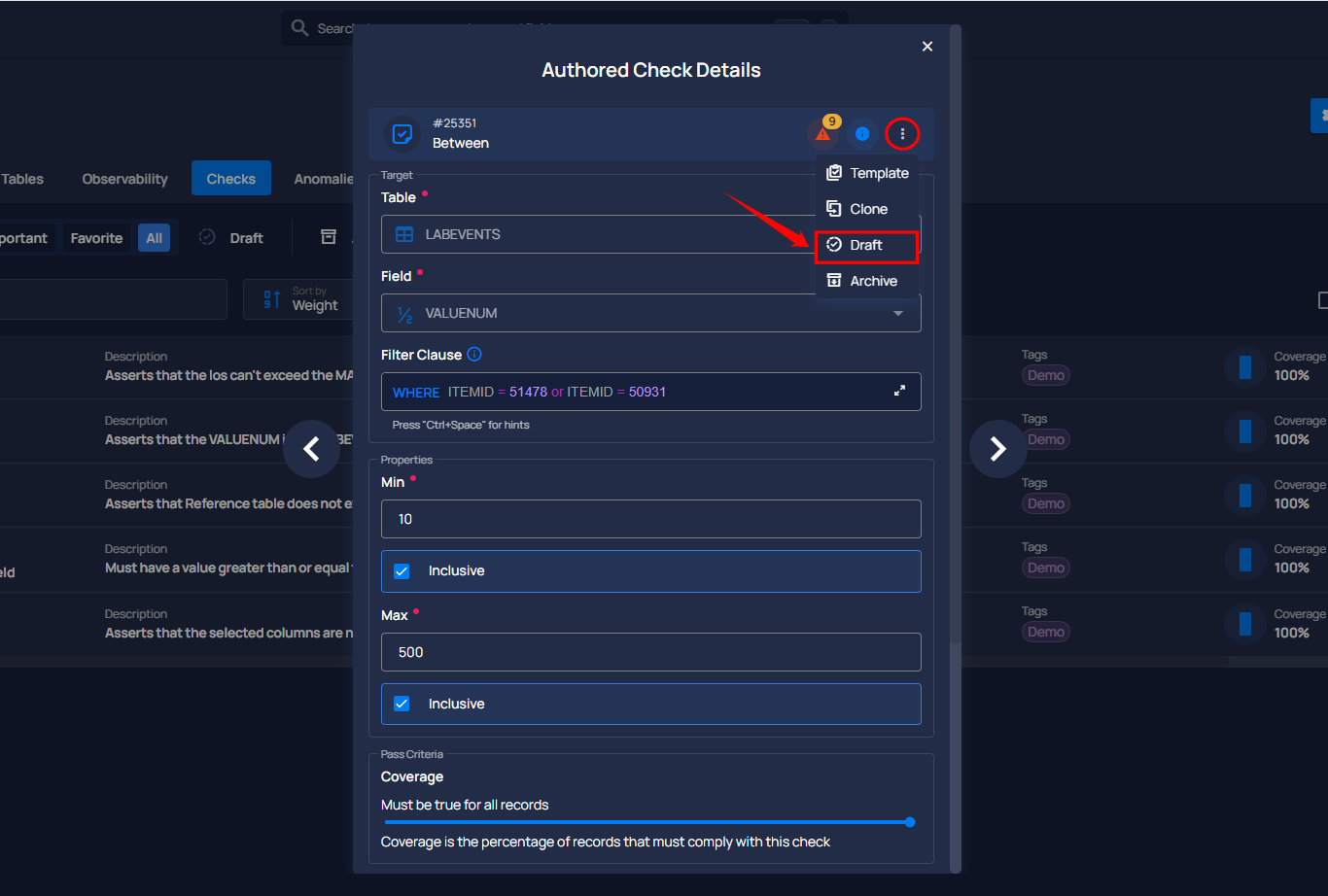Choose Archive from the options menu
Screen dimensions: 1328x896
point(867,281)
